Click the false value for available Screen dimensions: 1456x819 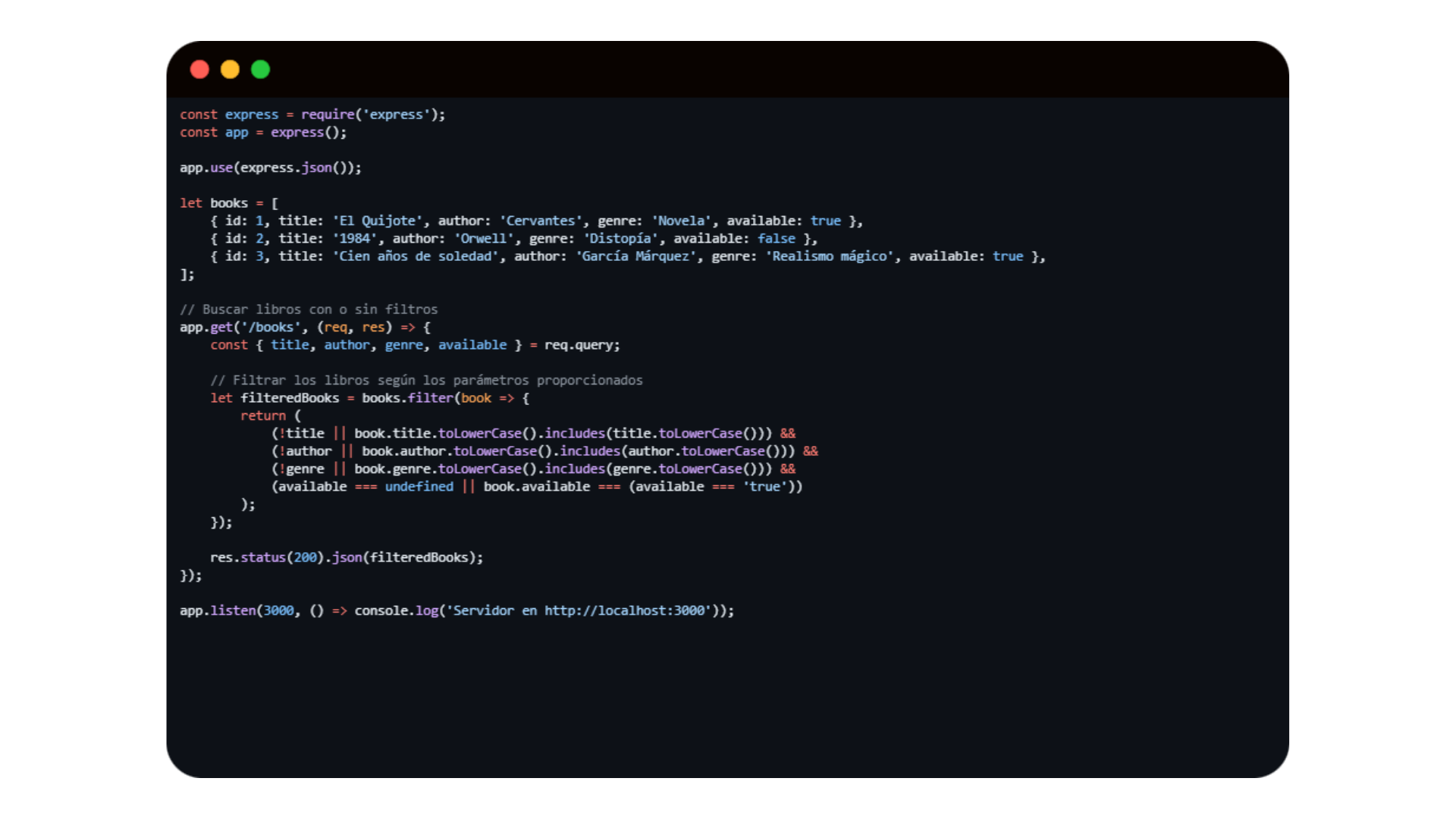776,238
